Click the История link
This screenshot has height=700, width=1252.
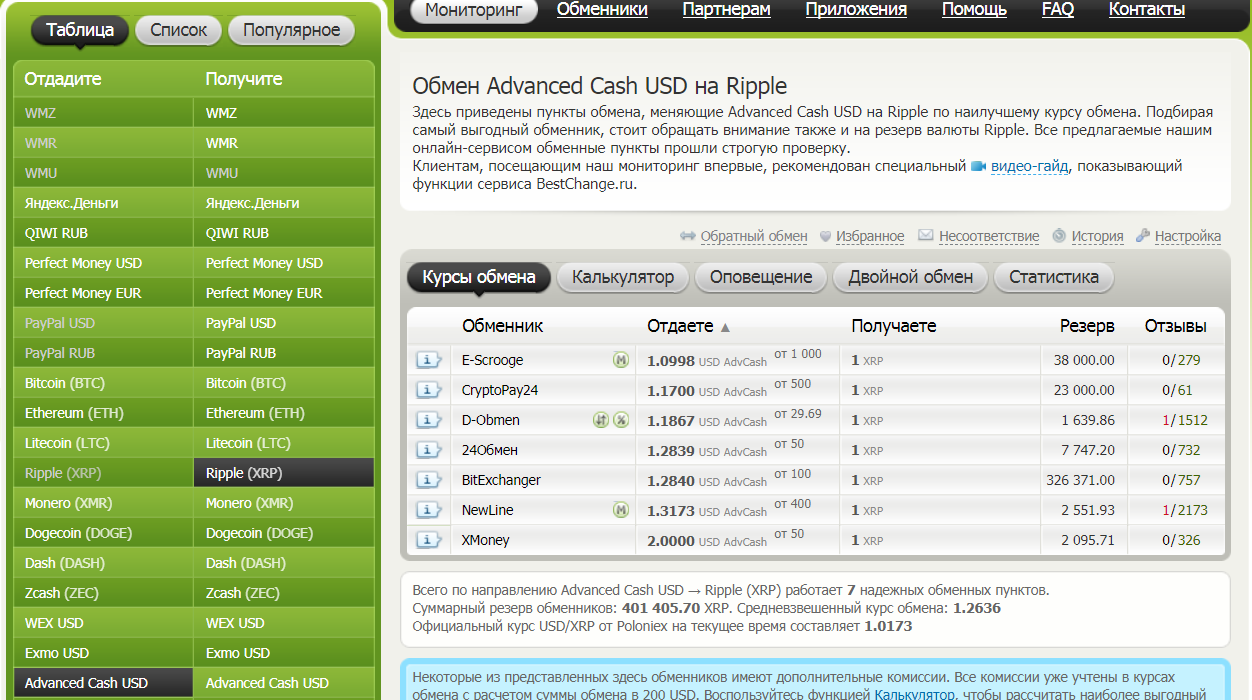[x=1098, y=236]
